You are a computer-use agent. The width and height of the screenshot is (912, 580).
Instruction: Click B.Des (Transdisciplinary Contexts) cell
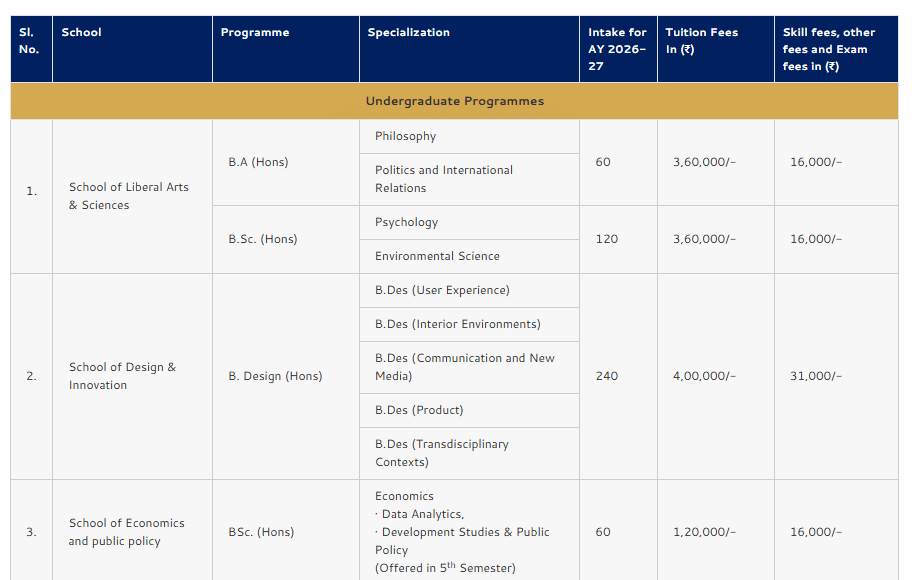(x=442, y=453)
